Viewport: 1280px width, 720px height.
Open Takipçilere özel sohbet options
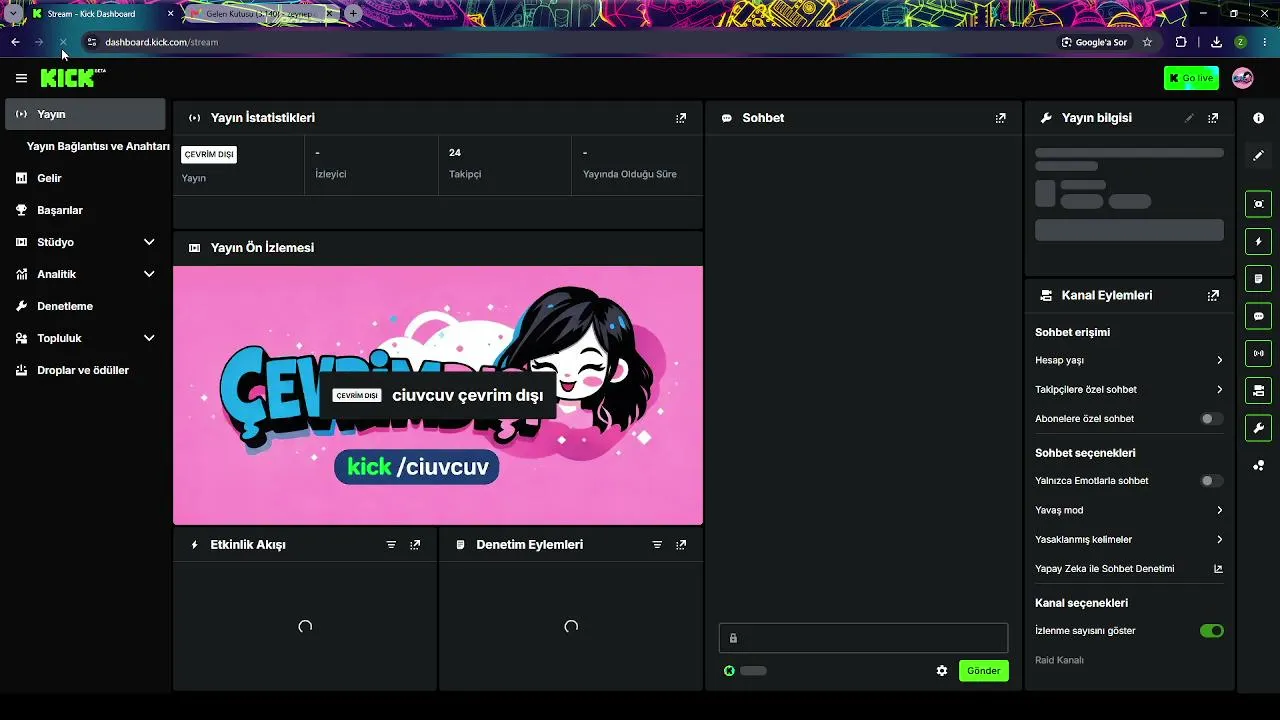point(1129,390)
